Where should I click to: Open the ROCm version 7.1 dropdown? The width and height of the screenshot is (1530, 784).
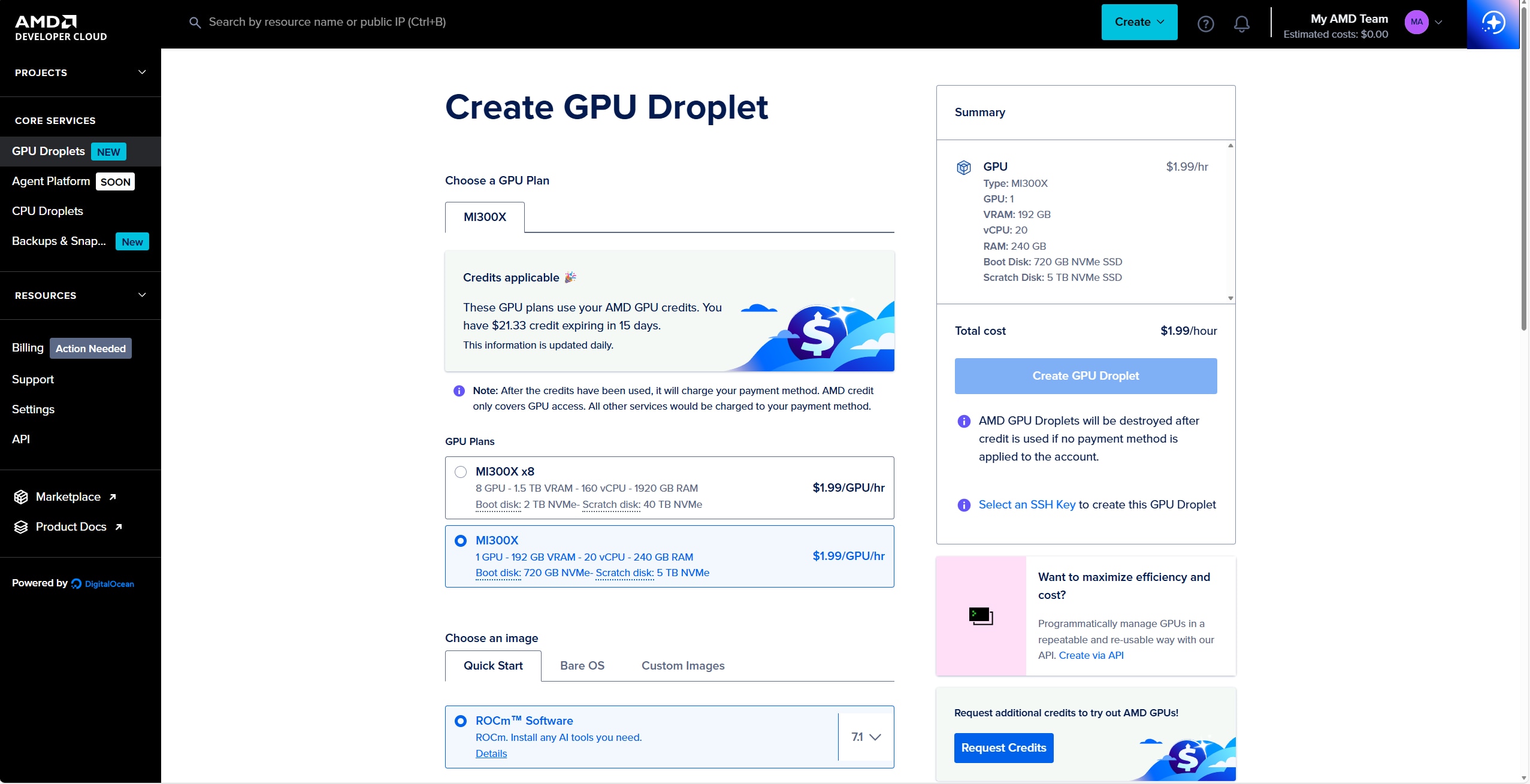(864, 737)
